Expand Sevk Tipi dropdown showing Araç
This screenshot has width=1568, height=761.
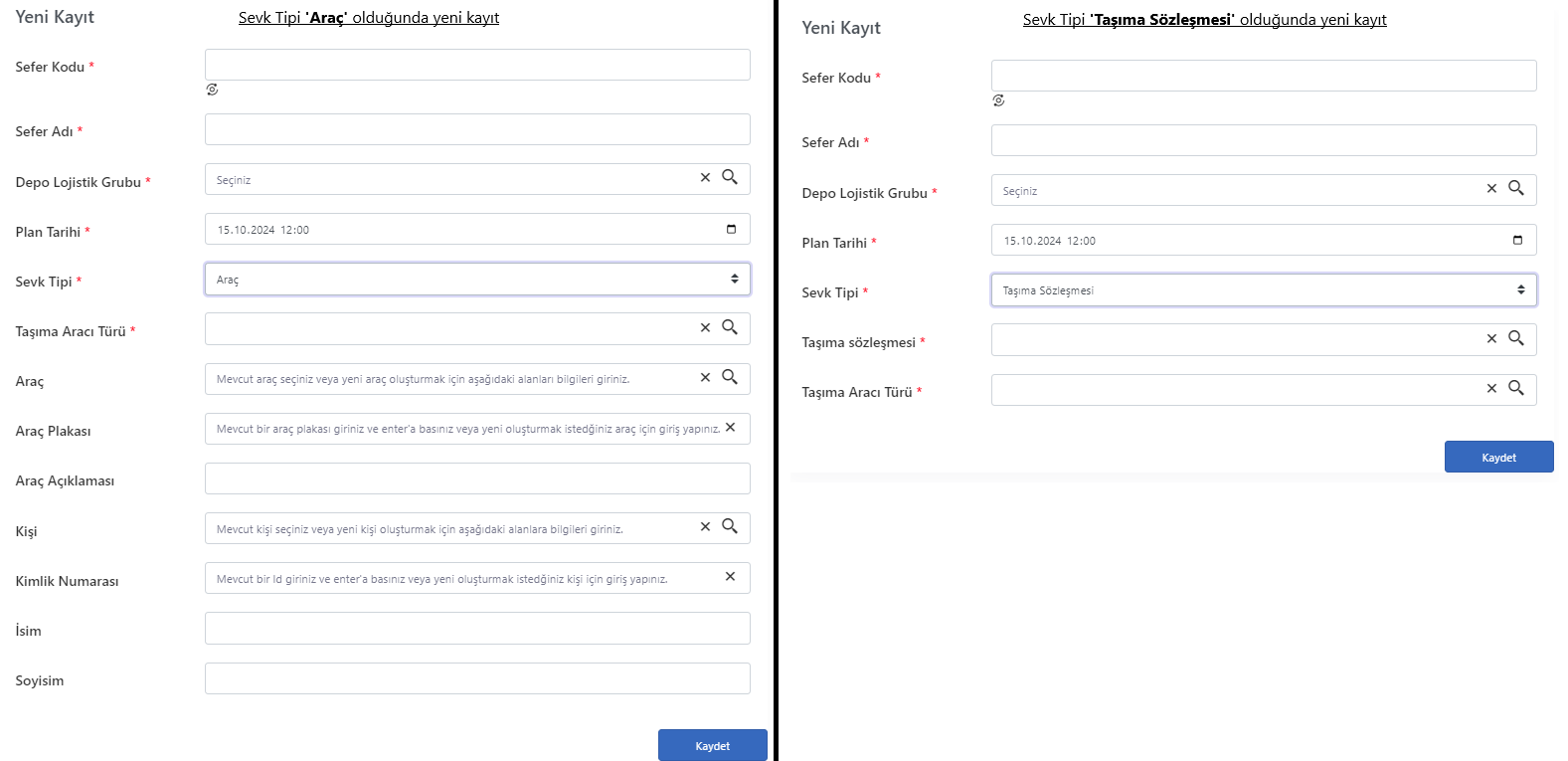(x=477, y=280)
